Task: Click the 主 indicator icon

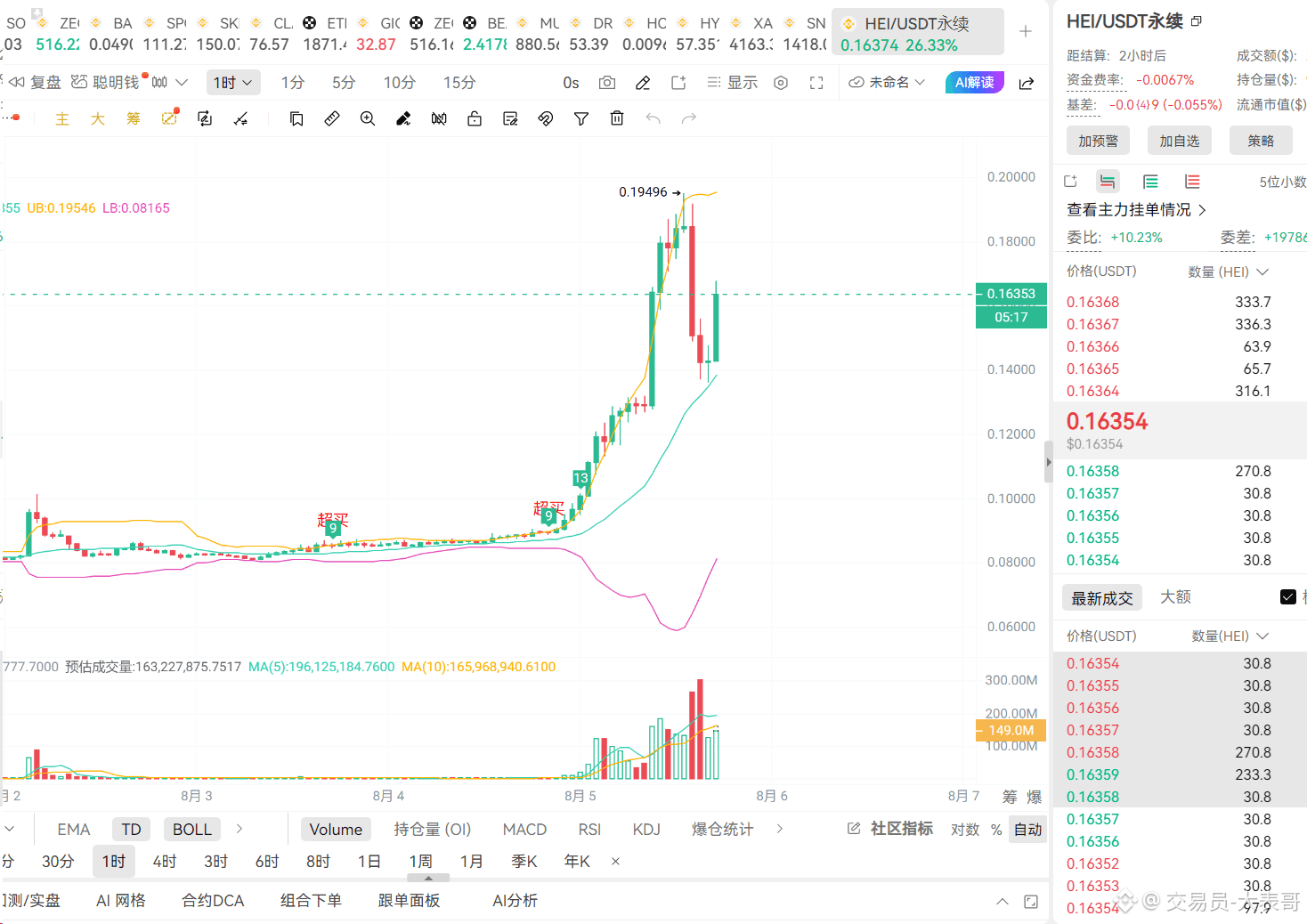Action: [62, 118]
